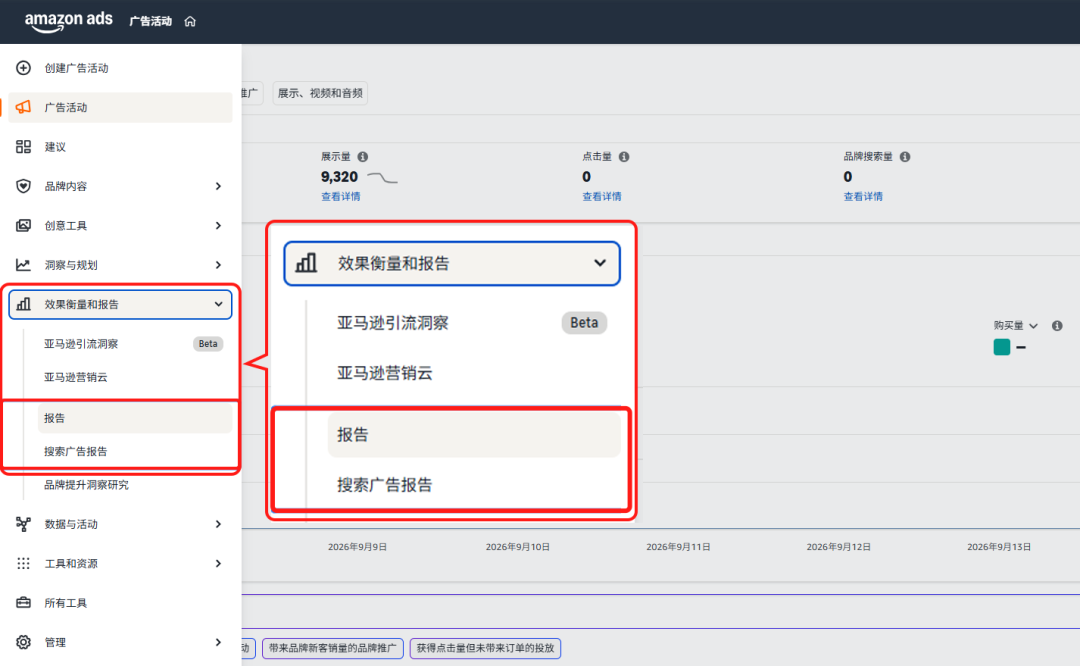Click 带来品牌新客销量的品牌推广 filter button

coord(333,648)
